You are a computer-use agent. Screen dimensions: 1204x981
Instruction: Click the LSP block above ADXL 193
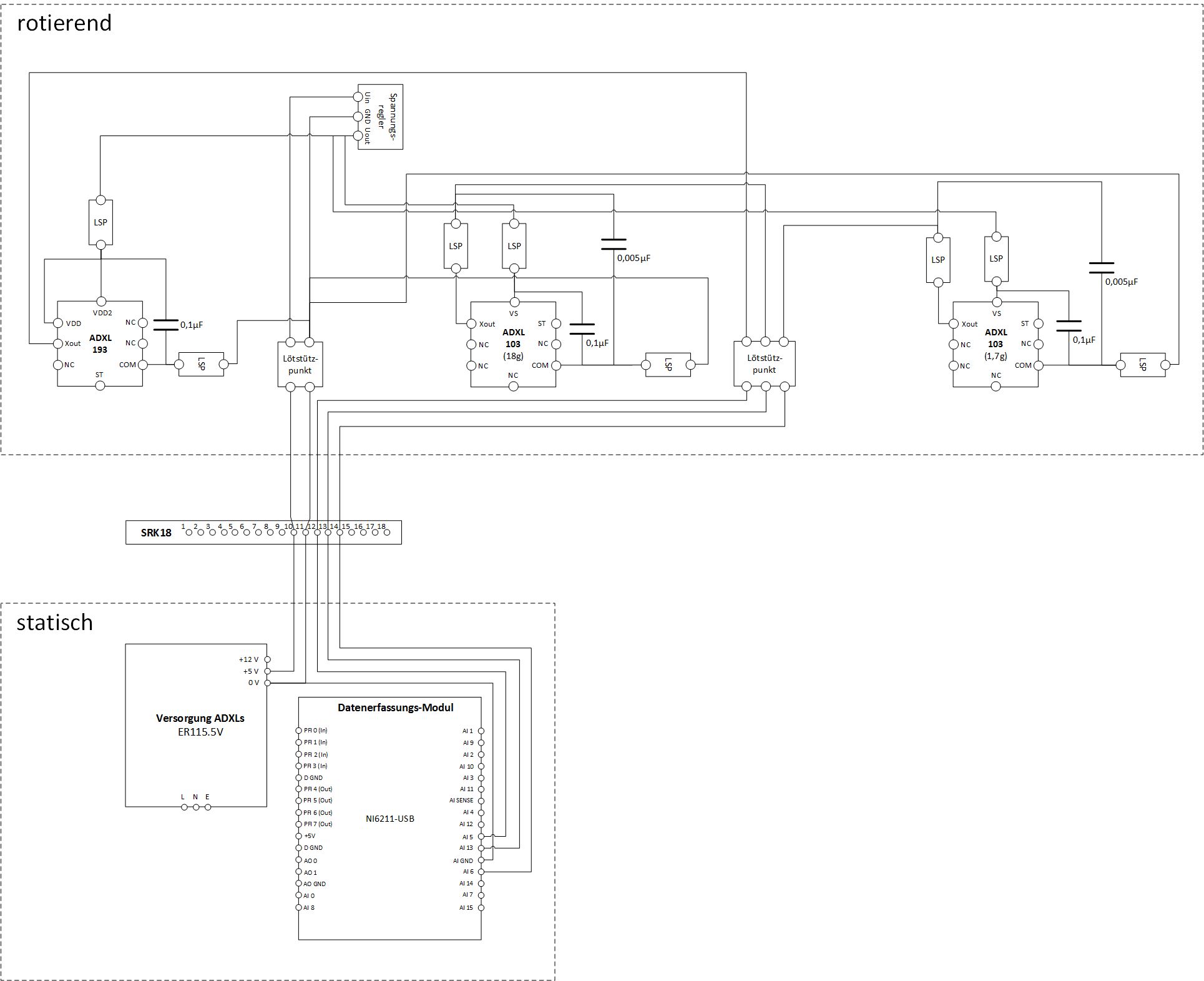click(100, 222)
